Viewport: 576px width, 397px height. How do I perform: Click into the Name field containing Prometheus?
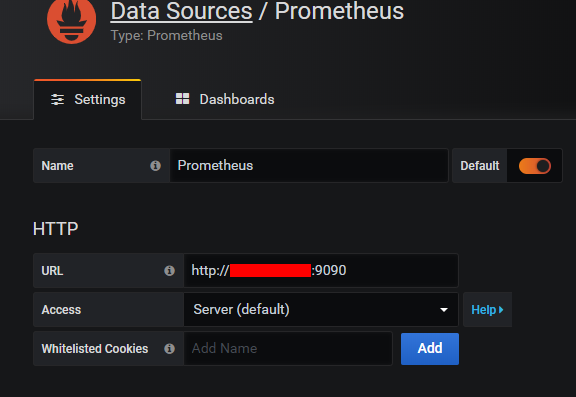309,166
